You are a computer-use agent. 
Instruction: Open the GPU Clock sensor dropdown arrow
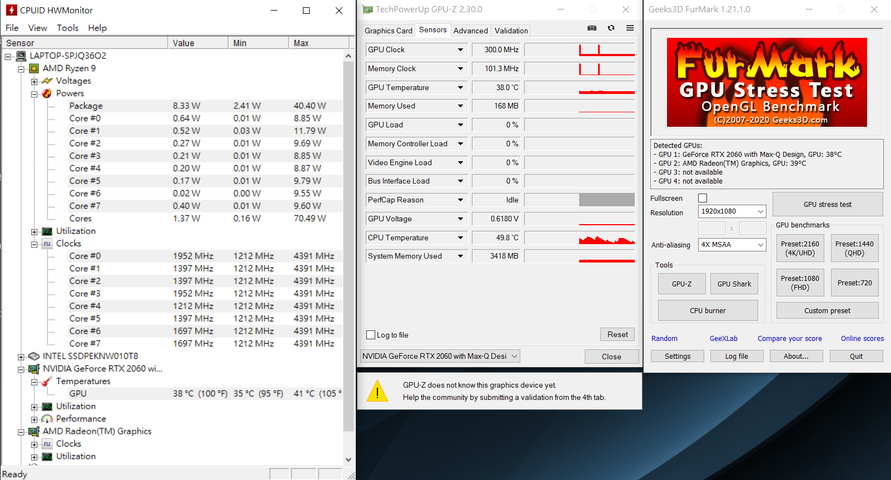460,50
